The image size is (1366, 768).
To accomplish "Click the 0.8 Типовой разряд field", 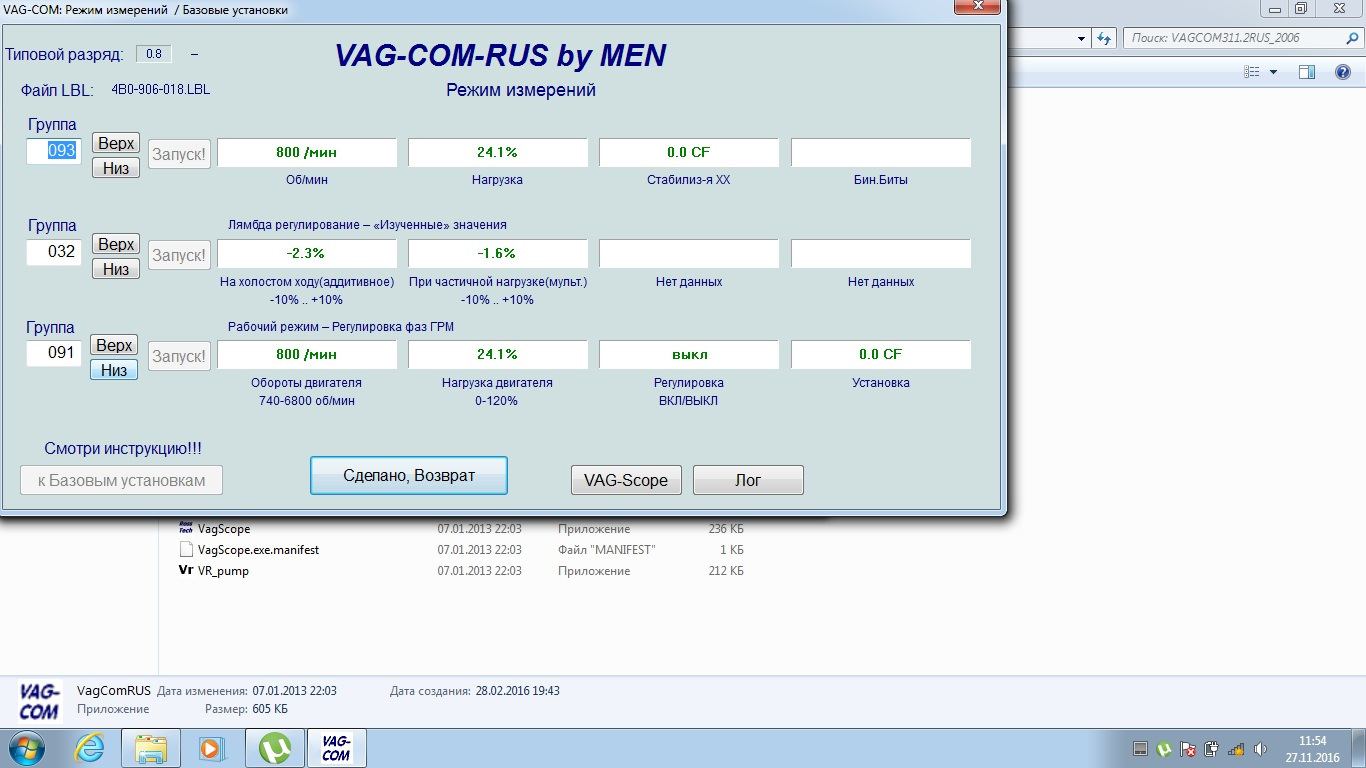I will coord(153,54).
